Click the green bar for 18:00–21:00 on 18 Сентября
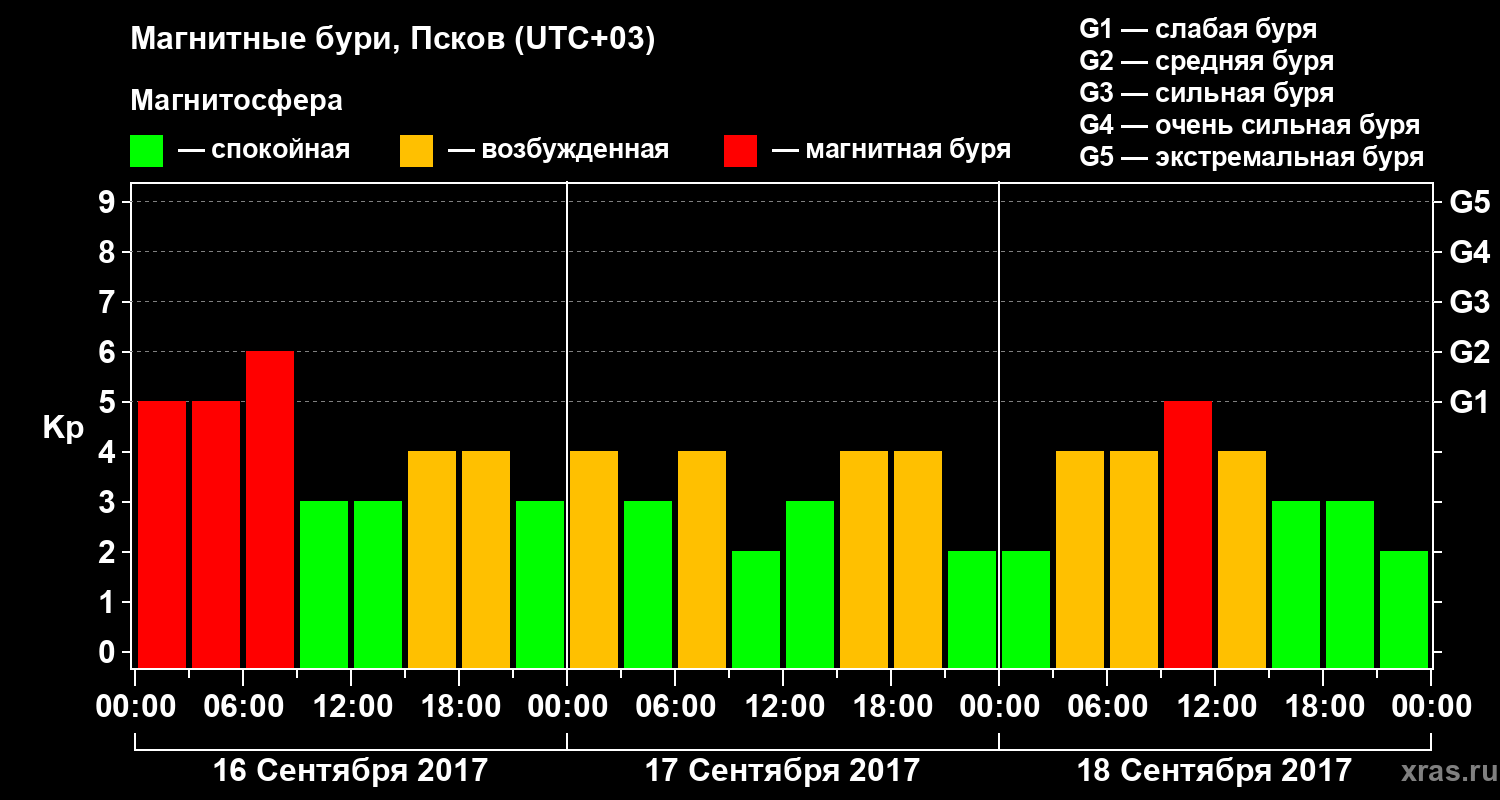1500x800 pixels. point(1350,585)
